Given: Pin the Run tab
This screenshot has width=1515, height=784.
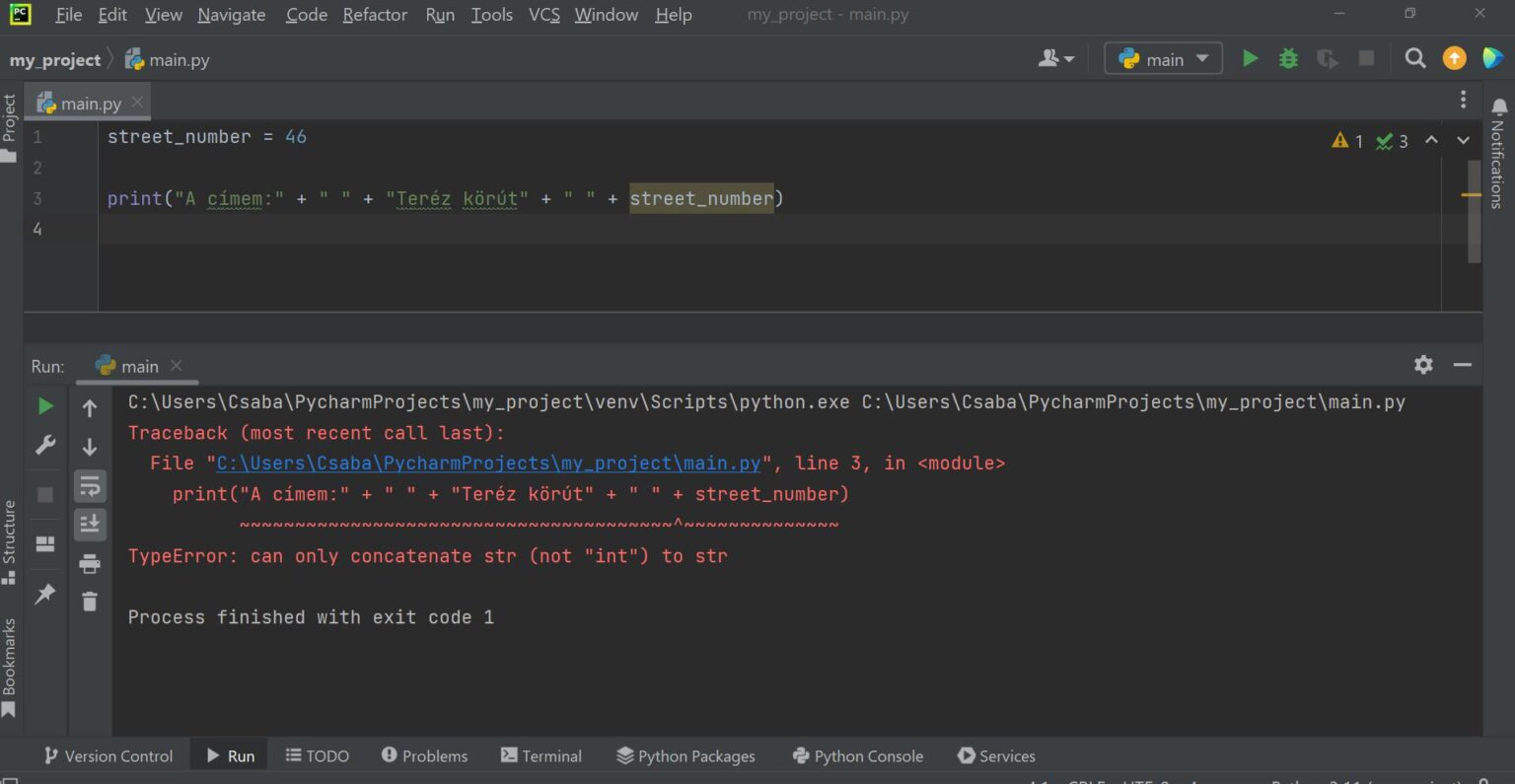Looking at the screenshot, I should (44, 593).
